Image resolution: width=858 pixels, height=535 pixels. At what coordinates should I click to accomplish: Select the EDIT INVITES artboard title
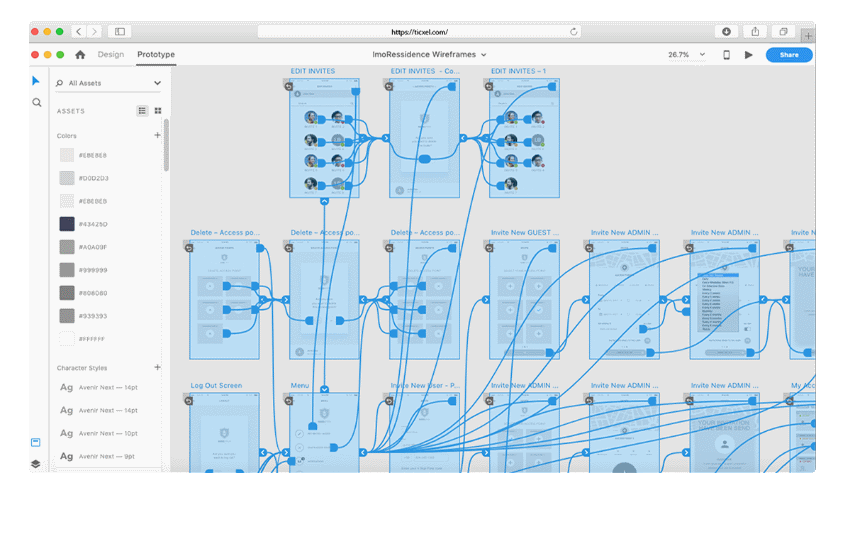[312, 71]
